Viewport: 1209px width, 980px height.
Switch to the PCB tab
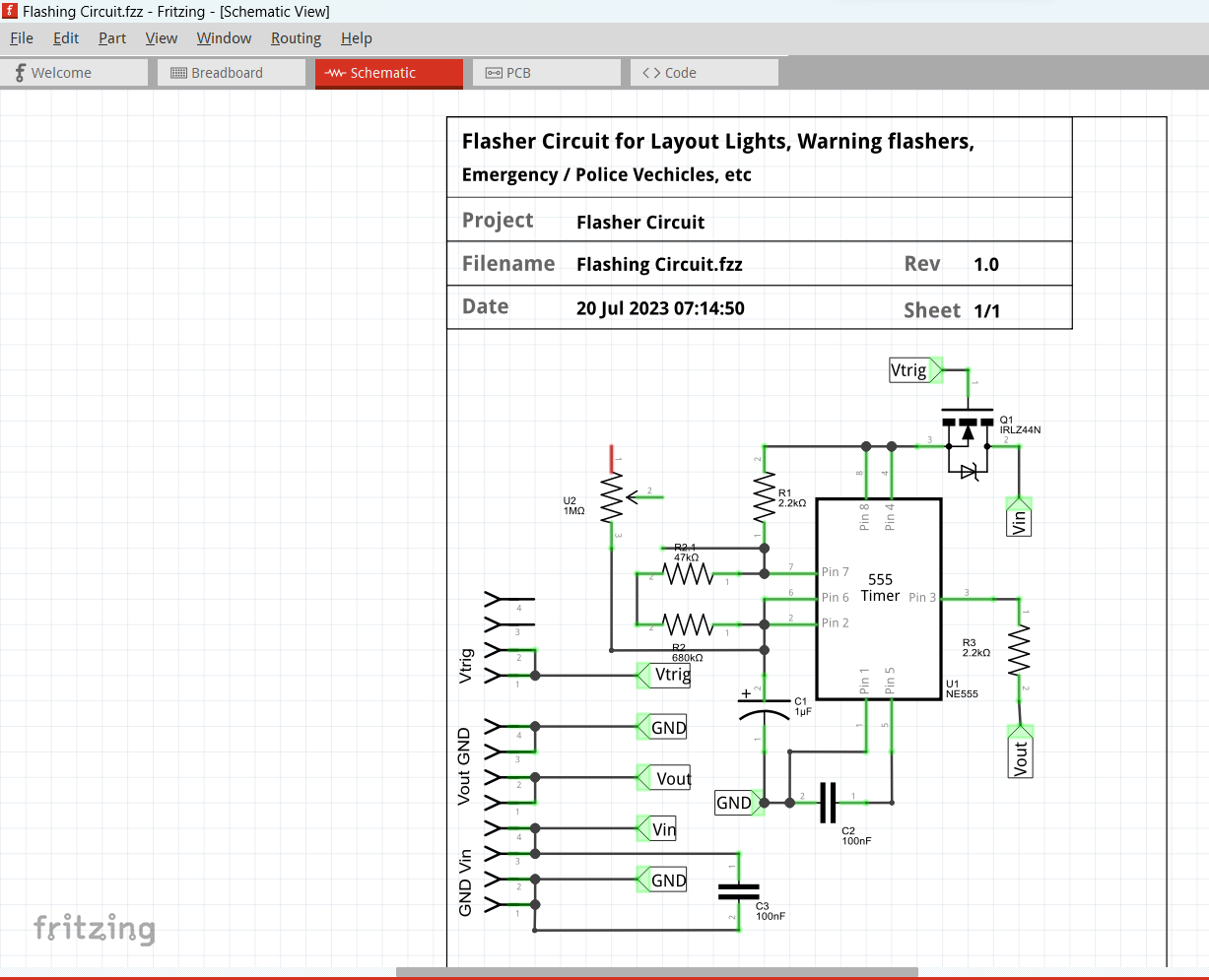click(518, 73)
